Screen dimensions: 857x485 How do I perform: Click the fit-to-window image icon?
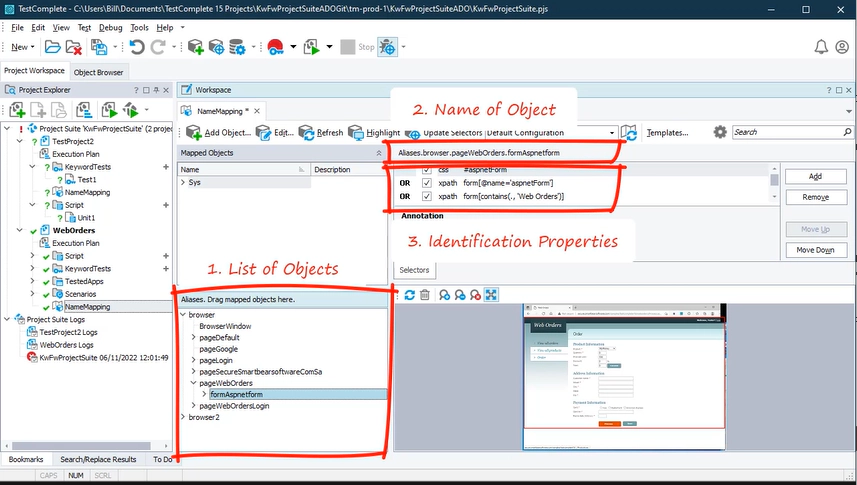[x=491, y=295]
